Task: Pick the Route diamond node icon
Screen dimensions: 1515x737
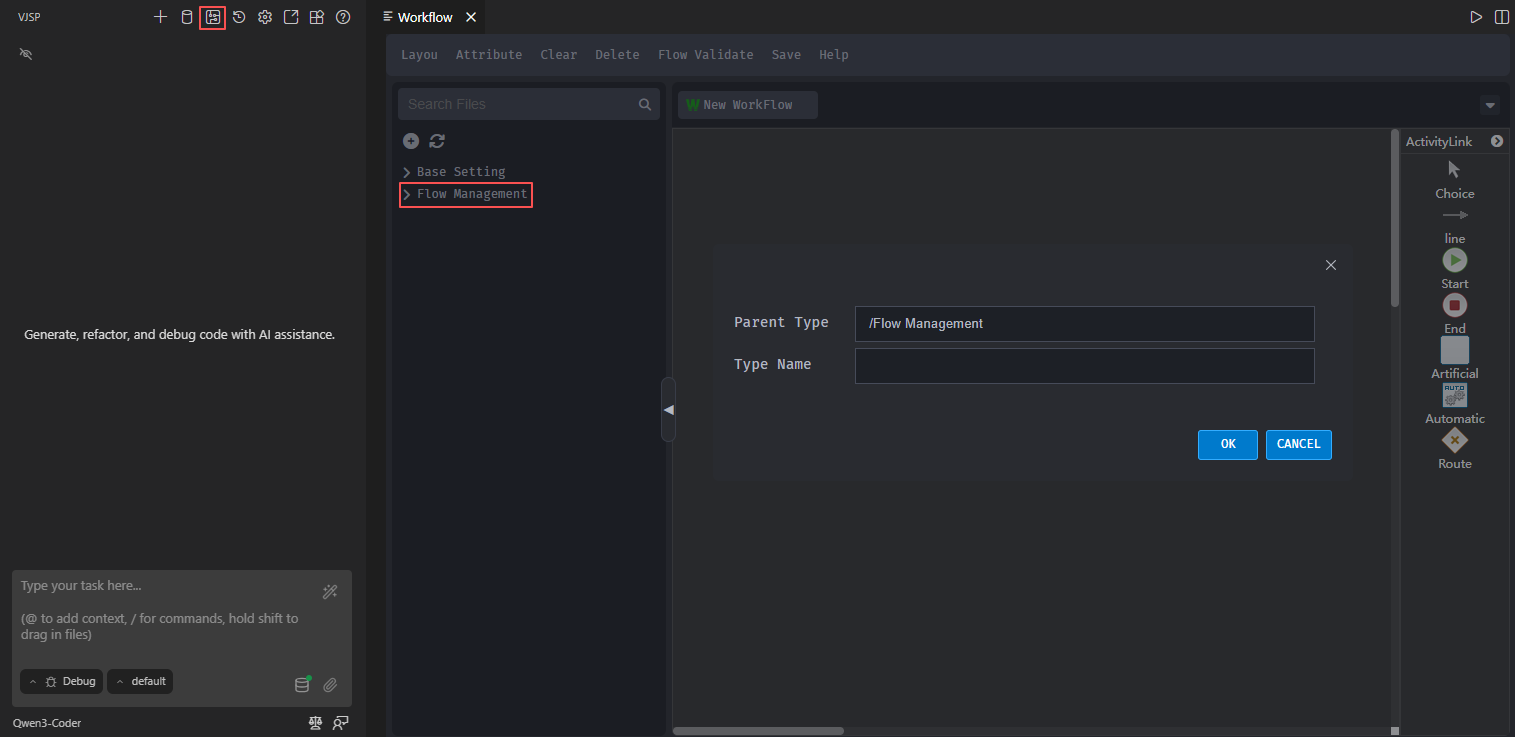Action: [1454, 440]
